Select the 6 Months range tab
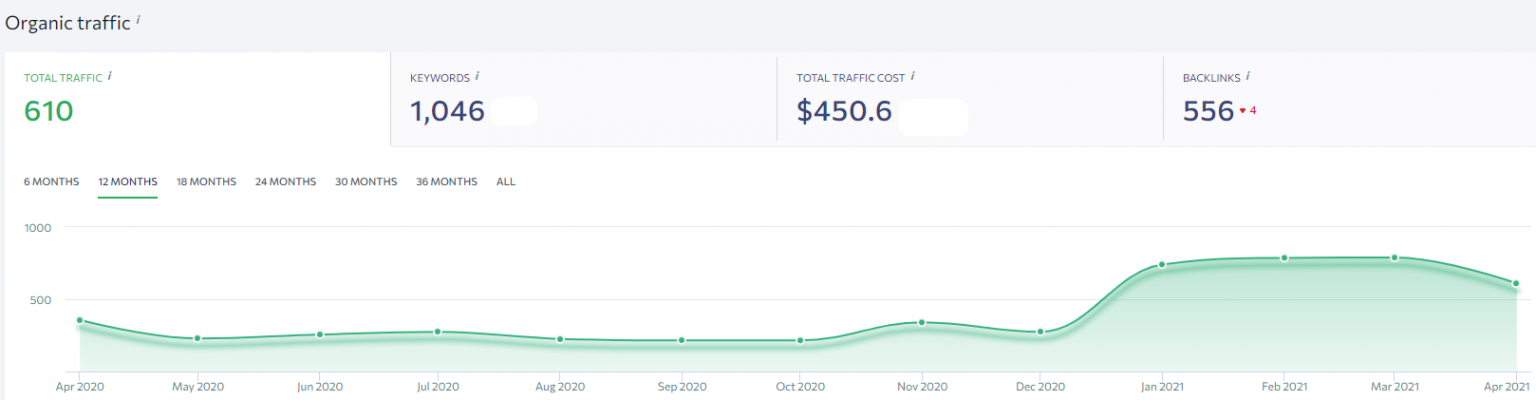The height and width of the screenshot is (400, 1536). click(51, 182)
